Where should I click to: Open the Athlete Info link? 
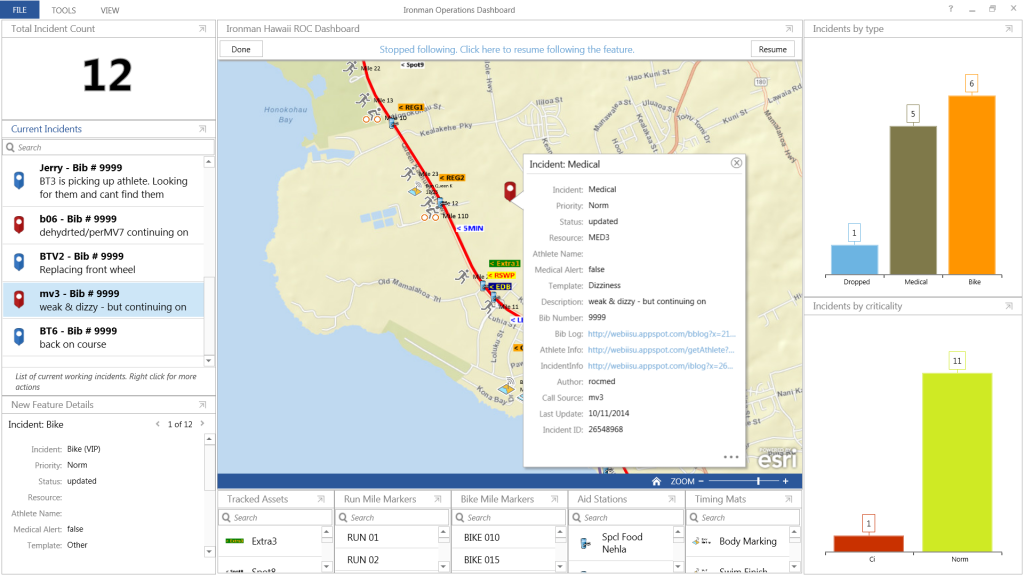(x=661, y=350)
